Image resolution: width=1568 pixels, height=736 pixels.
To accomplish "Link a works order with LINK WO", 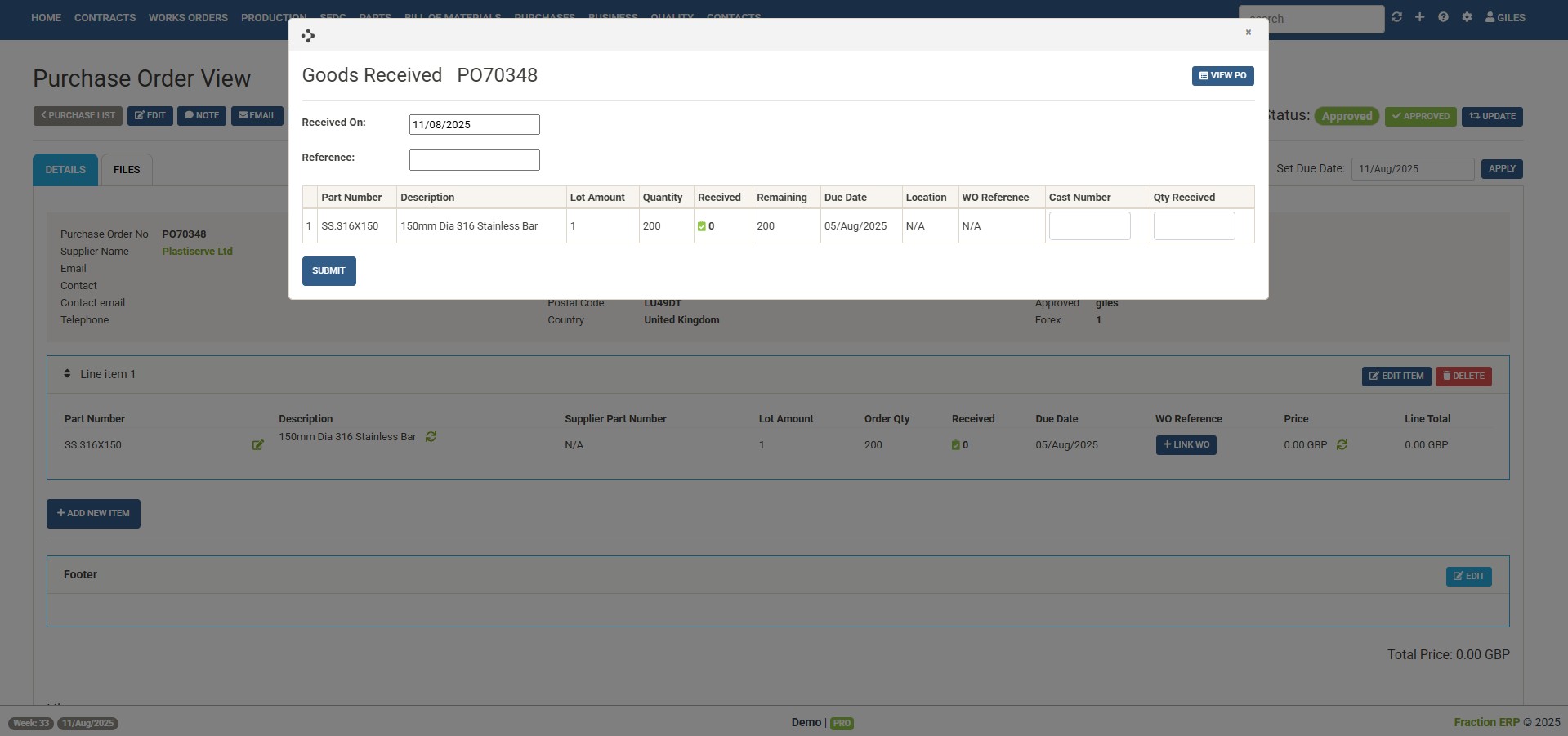I will [1186, 445].
